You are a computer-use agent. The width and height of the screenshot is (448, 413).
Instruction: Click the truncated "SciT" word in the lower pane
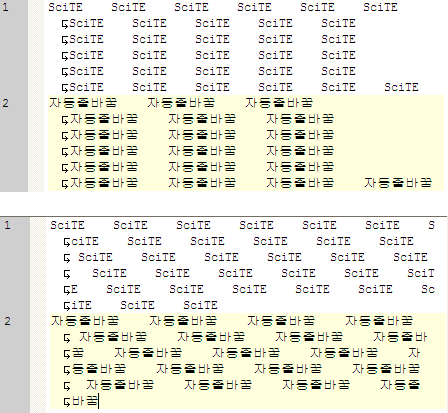click(x=421, y=273)
